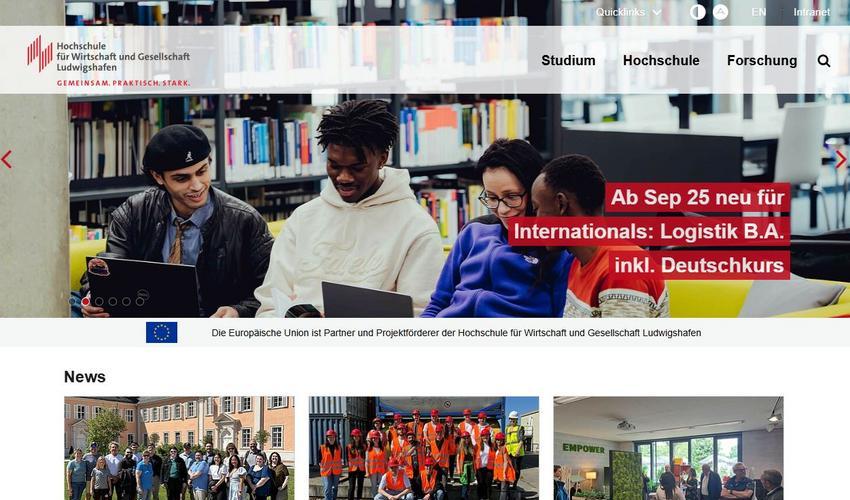
Task: Advance to next carousel slide arrow
Action: pyautogui.click(x=841, y=159)
